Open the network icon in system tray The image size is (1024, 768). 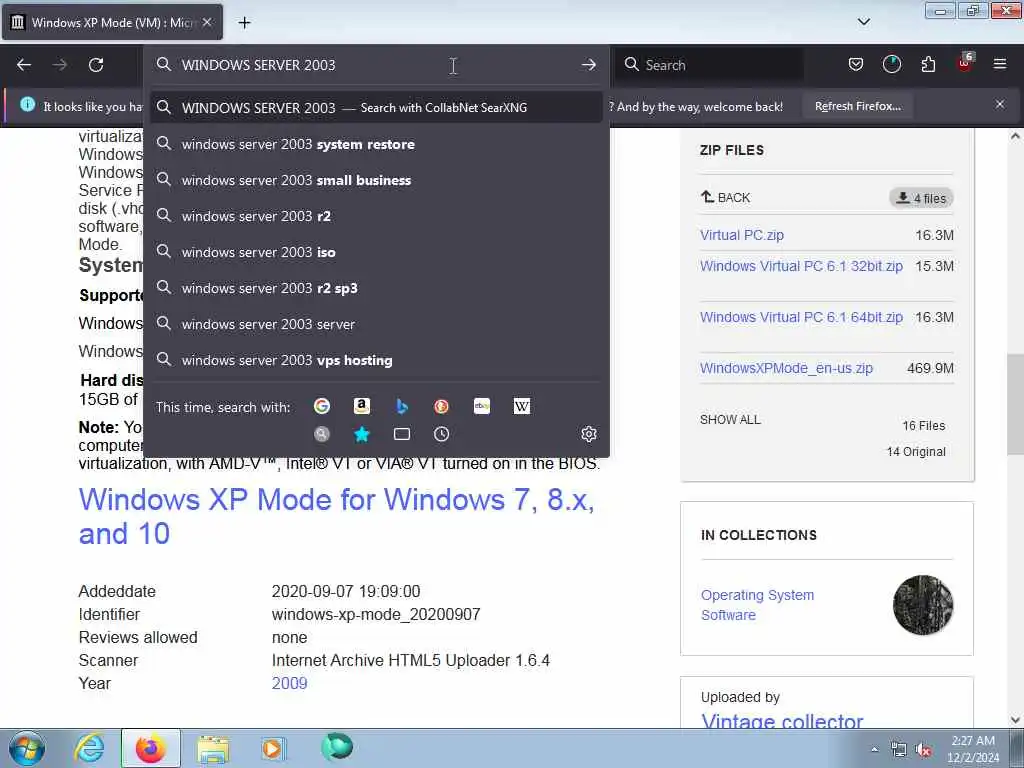(x=899, y=750)
